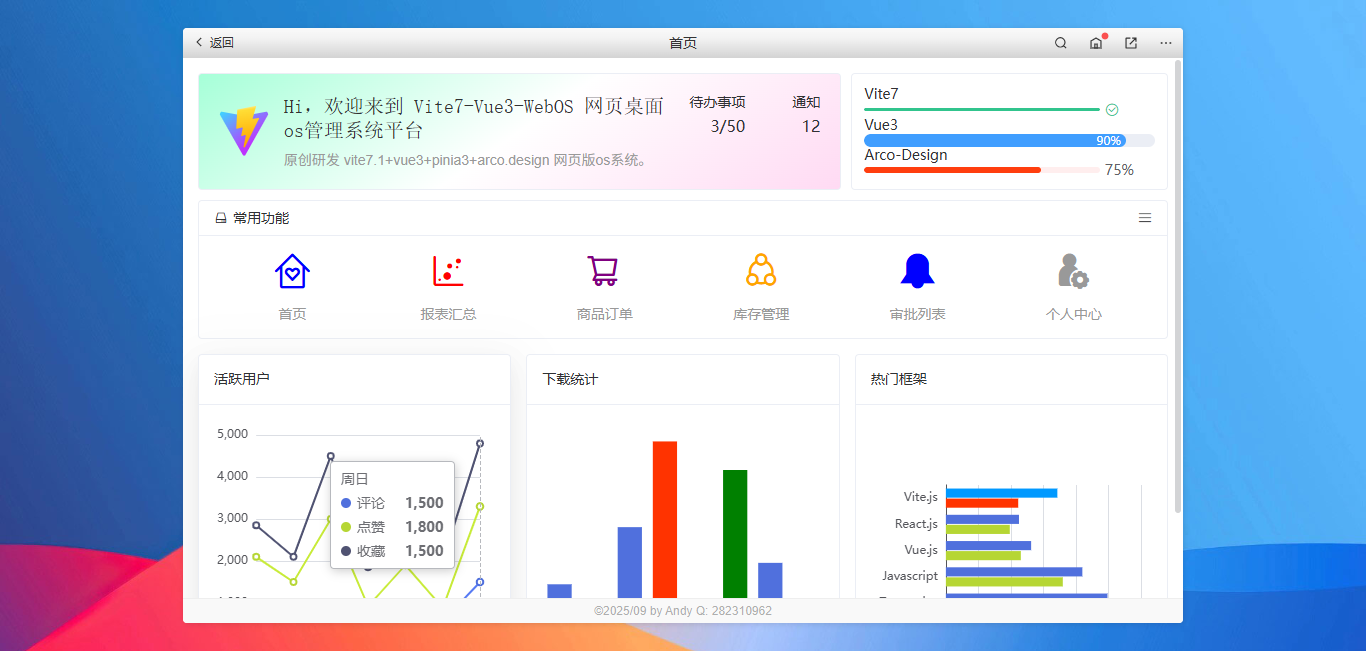
Task: Click the Vite lightning logo
Action: 244,131
